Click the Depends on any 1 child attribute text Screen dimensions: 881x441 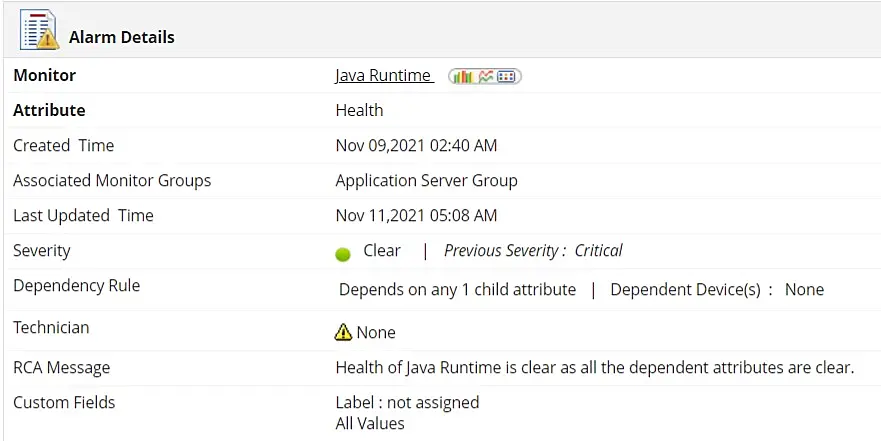[x=457, y=290]
